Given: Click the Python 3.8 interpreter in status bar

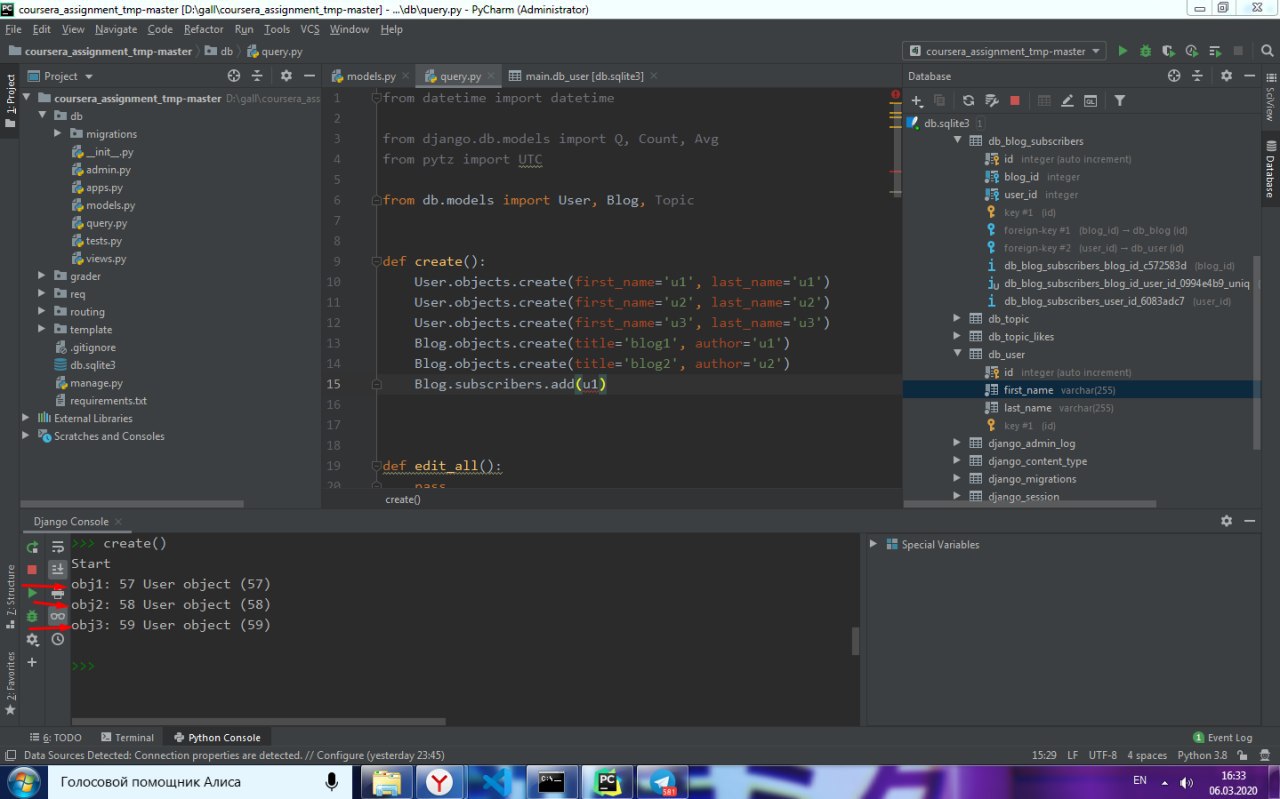Looking at the screenshot, I should pyautogui.click(x=1202, y=755).
